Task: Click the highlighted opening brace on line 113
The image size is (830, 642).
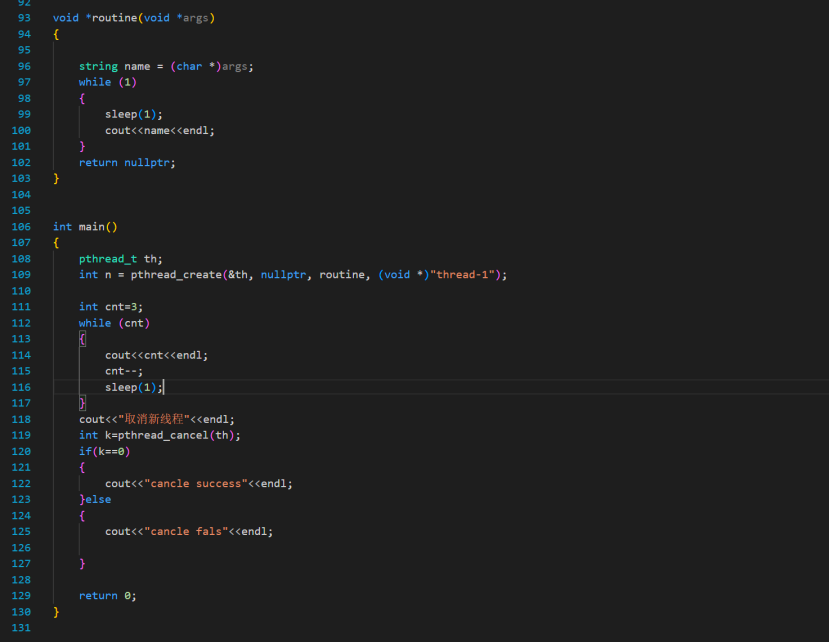Action: click(82, 339)
